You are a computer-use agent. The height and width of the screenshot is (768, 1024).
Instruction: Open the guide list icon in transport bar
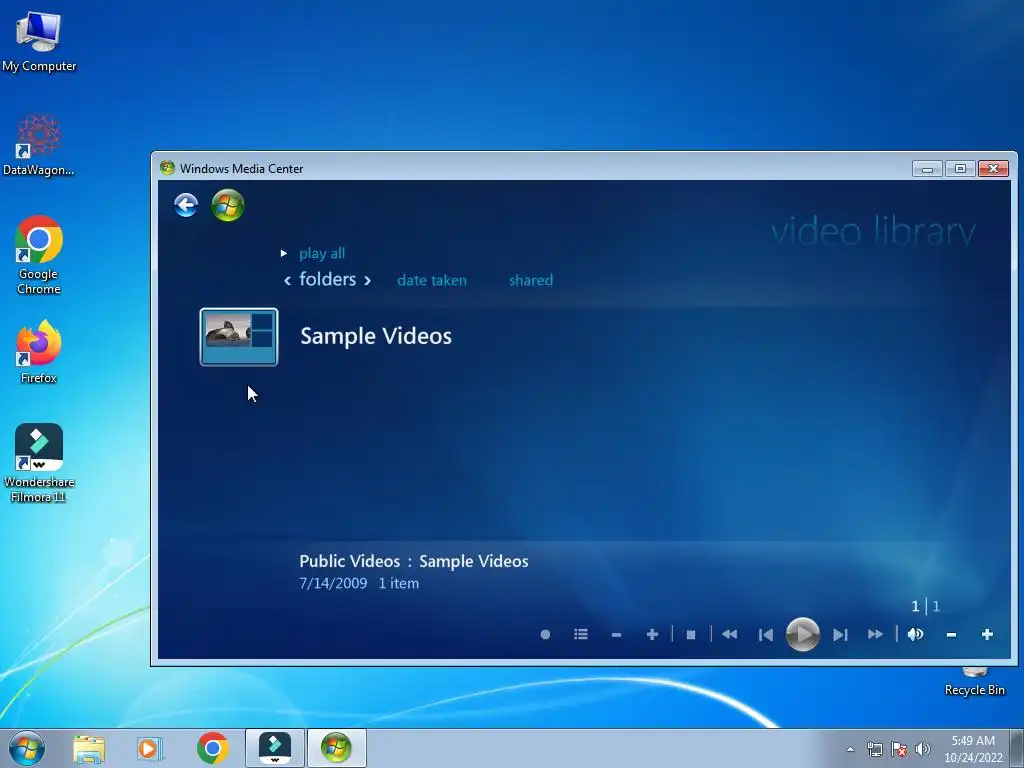pyautogui.click(x=581, y=635)
